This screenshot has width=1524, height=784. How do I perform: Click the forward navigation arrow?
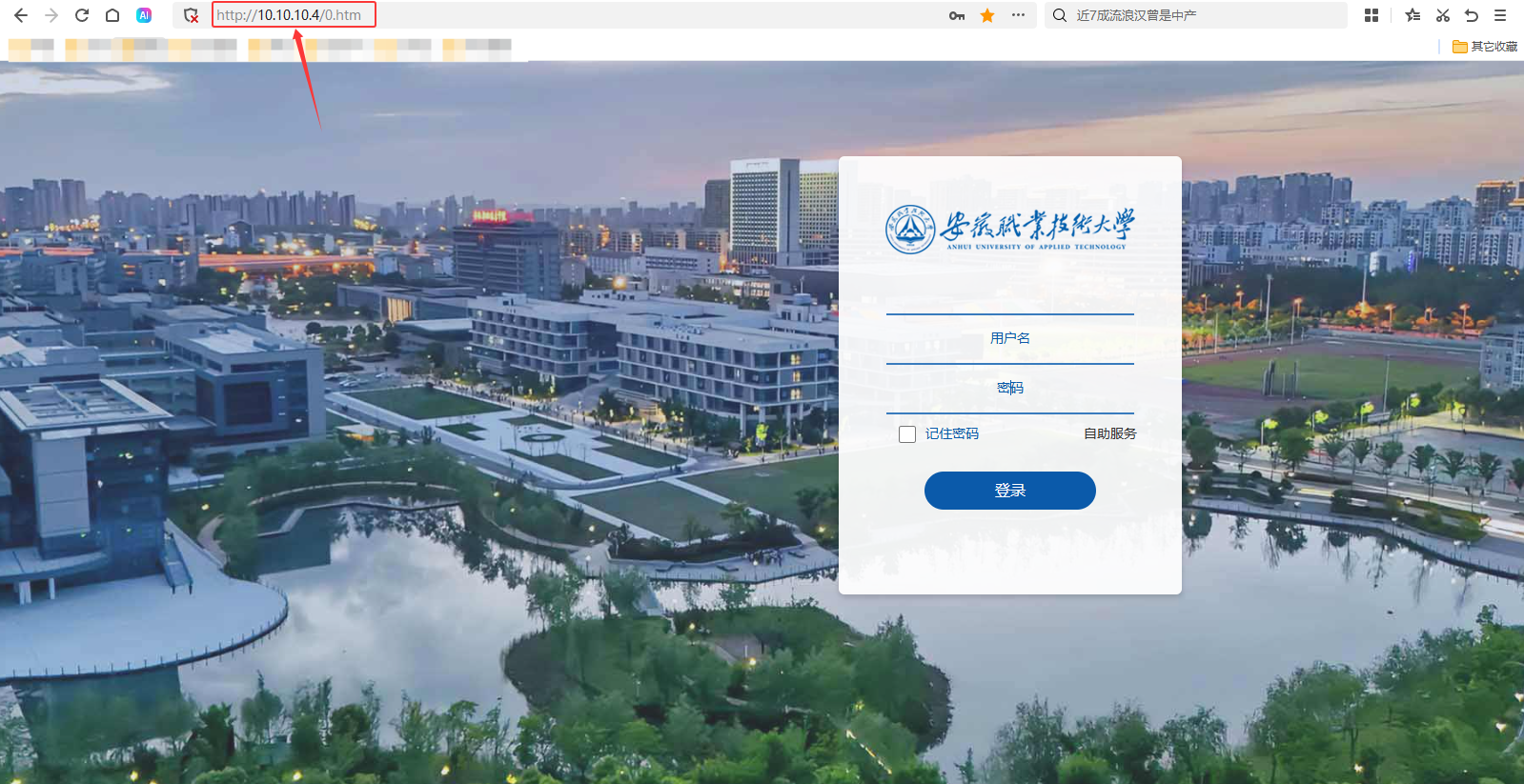[x=51, y=15]
